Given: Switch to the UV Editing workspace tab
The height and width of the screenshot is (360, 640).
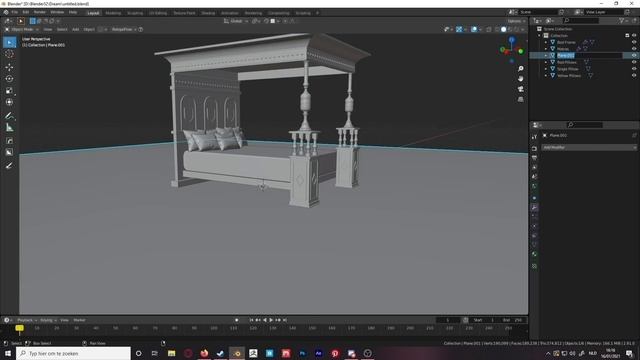Looking at the screenshot, I should point(158,13).
